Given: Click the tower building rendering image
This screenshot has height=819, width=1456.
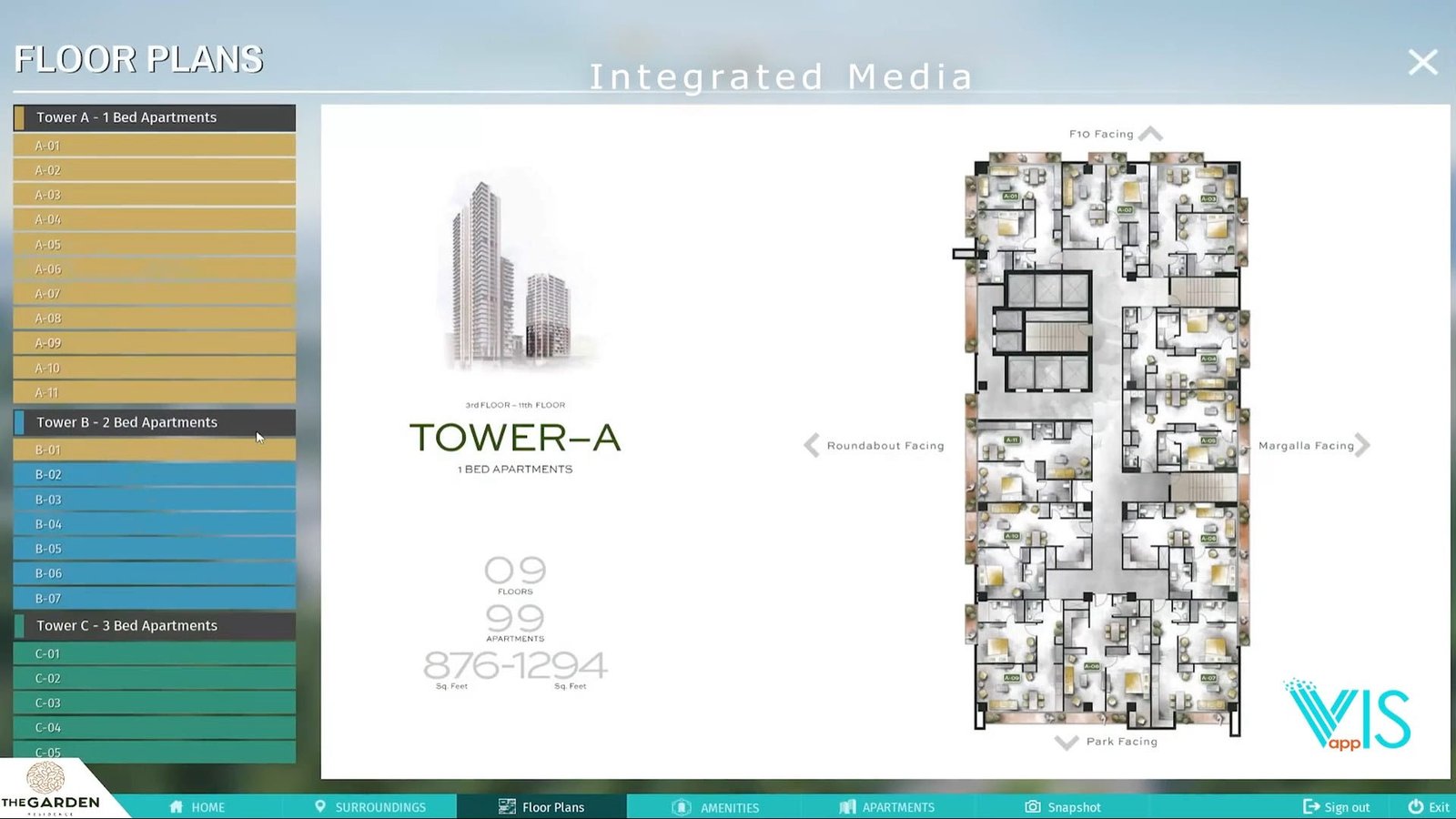Looking at the screenshot, I should point(511,273).
